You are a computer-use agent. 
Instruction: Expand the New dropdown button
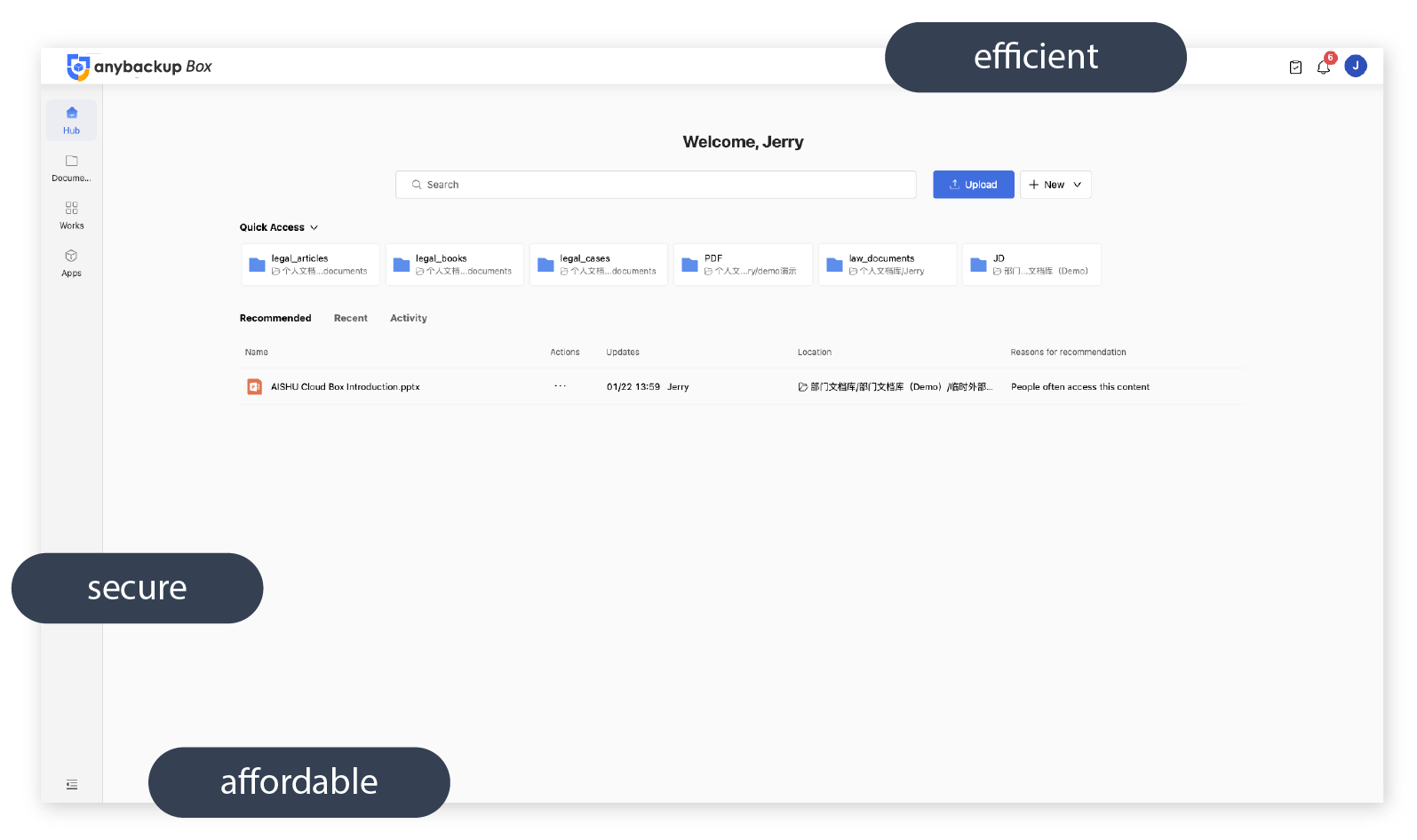click(x=1055, y=185)
